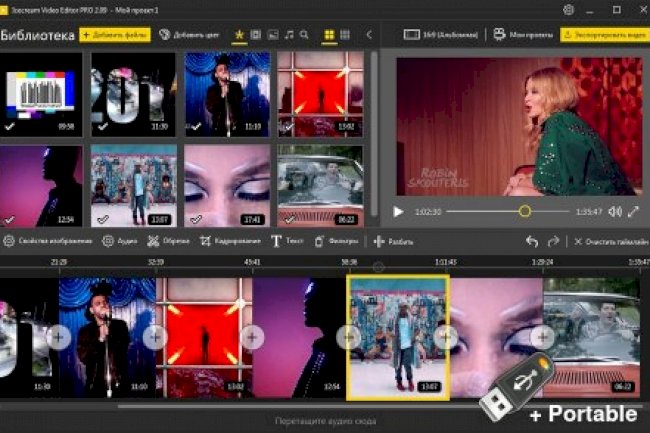Select the 'Кадрирование' crop tool
The width and height of the screenshot is (650, 433).
point(230,241)
